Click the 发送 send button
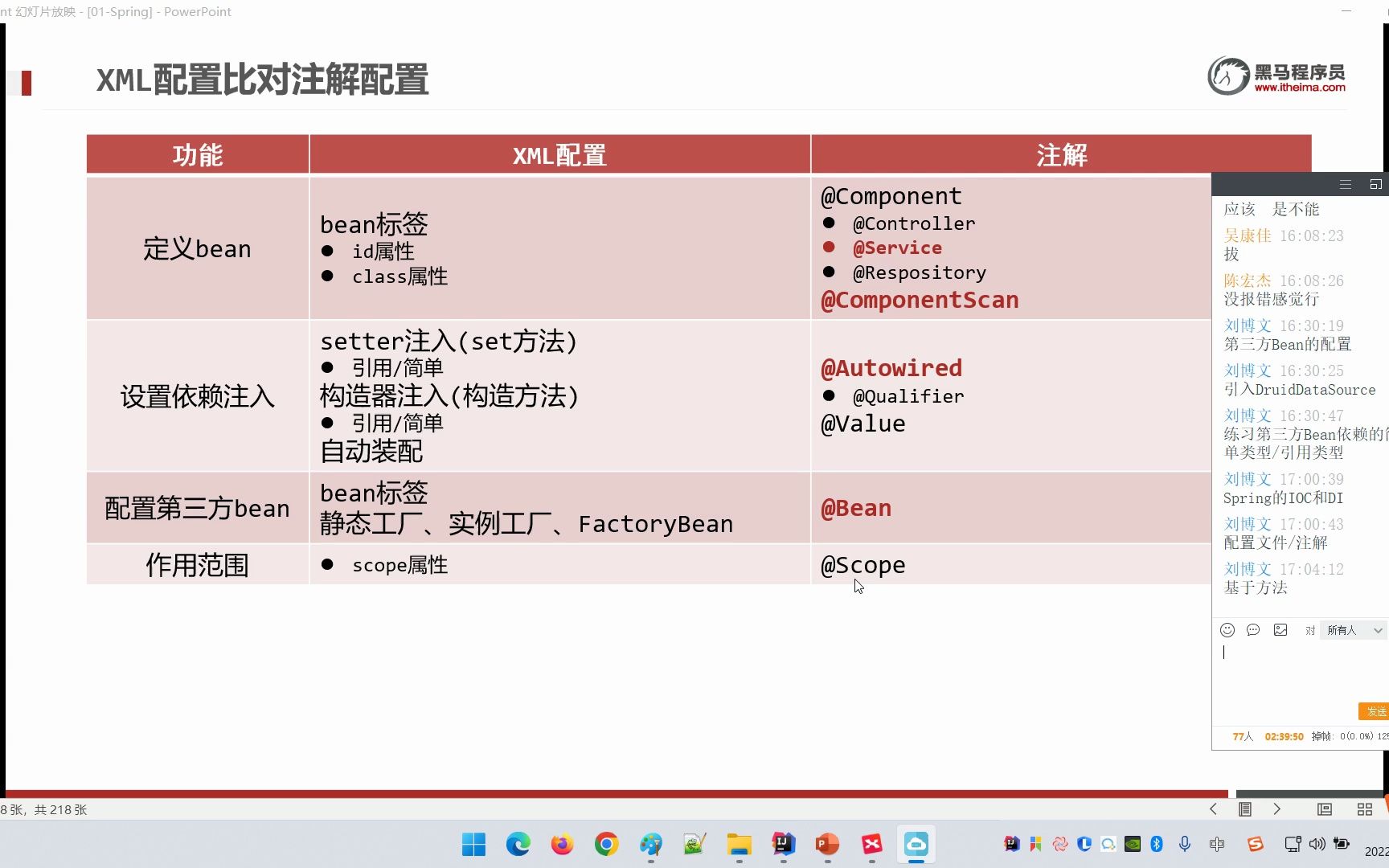The image size is (1389, 868). 1377,711
